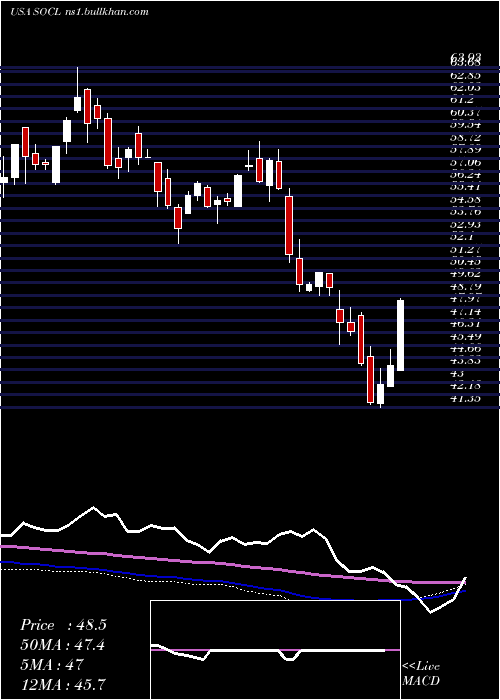Click inside the Live MACD inset chart

click(275, 650)
